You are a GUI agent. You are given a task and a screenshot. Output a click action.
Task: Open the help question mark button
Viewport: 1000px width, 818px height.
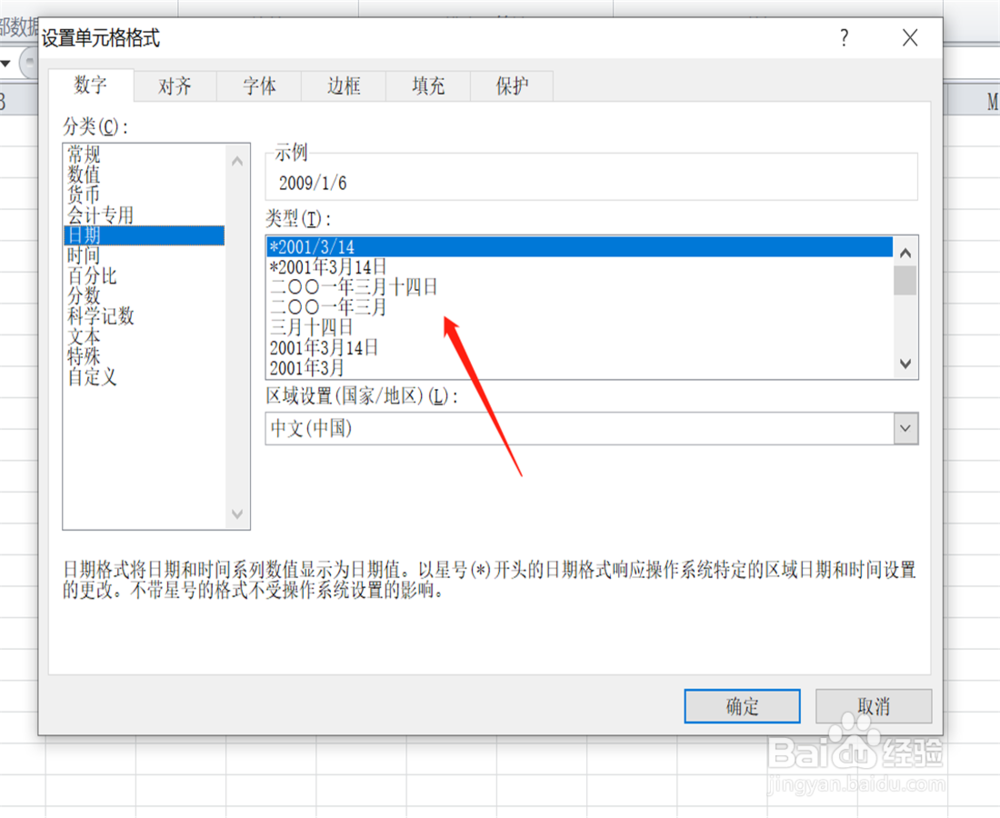pos(844,38)
